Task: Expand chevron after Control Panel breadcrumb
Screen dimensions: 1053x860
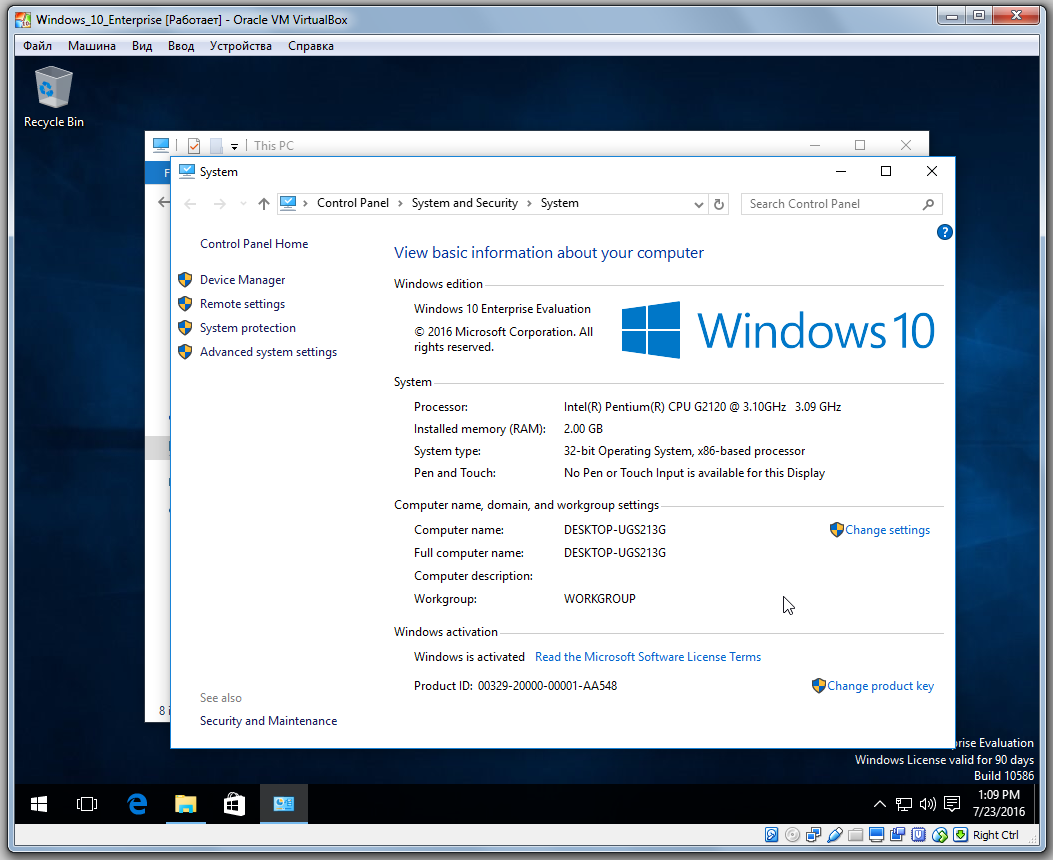Action: pos(400,203)
